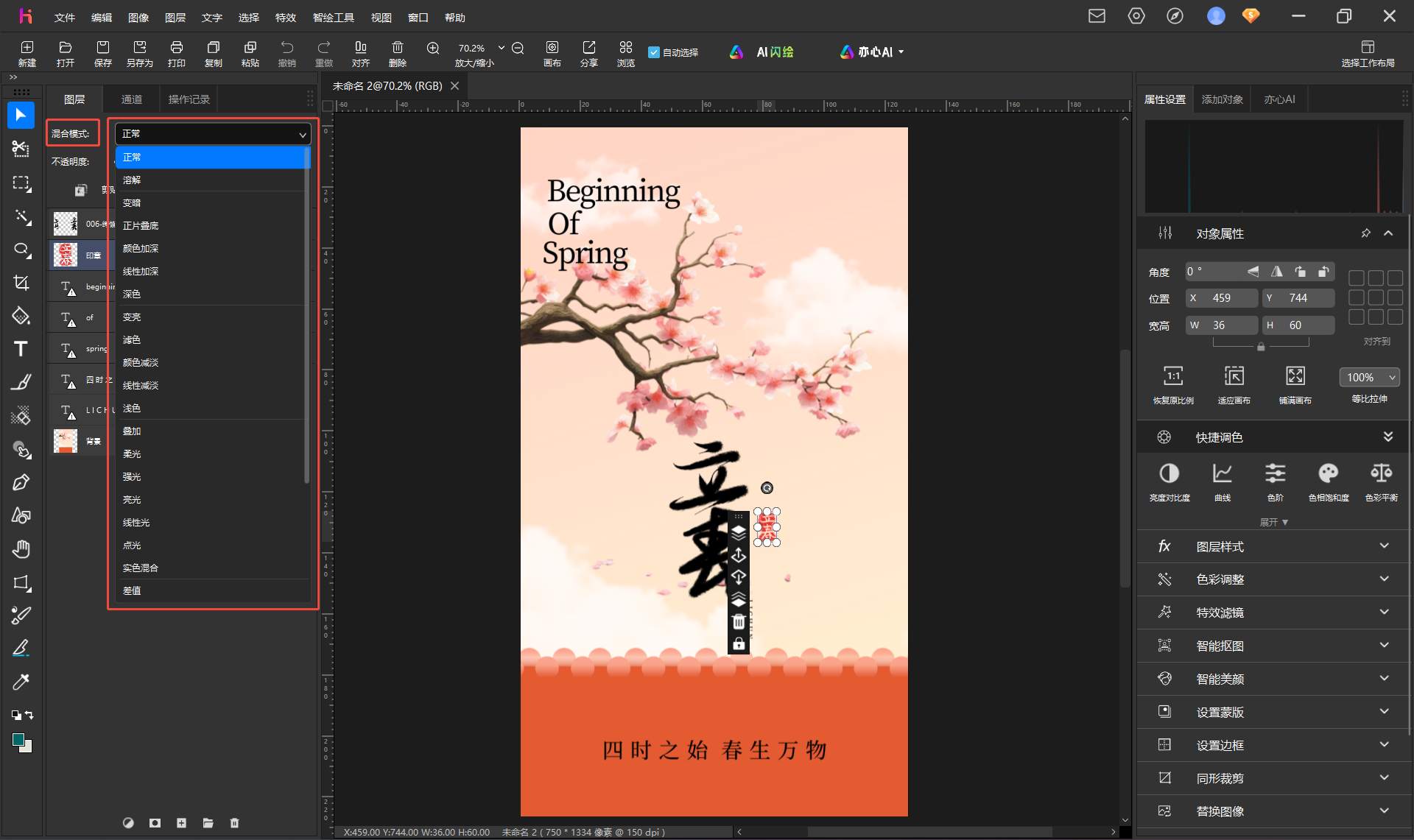Image resolution: width=1414 pixels, height=840 pixels.
Task: Click the 打印 print icon
Action: coord(177,53)
